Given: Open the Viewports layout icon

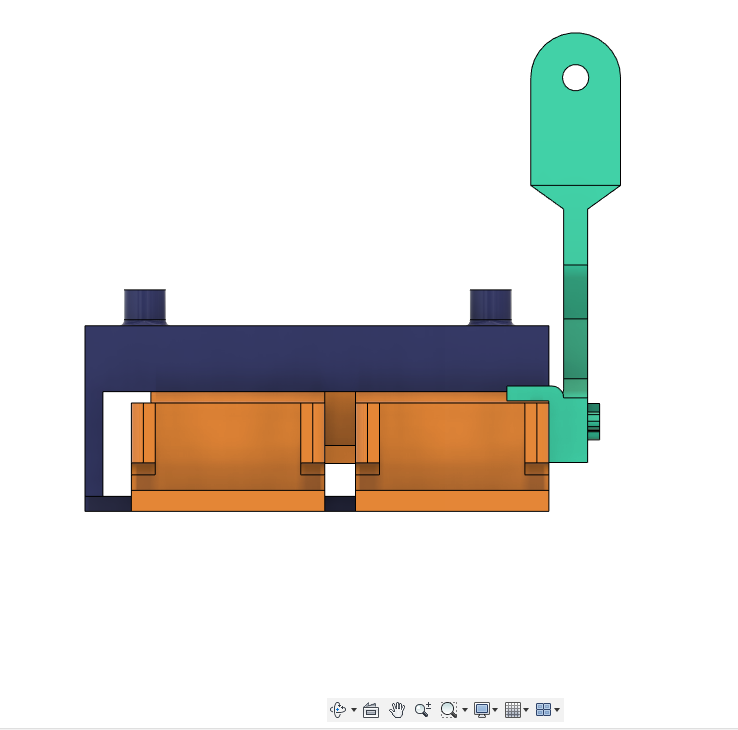Looking at the screenshot, I should click(x=543, y=710).
